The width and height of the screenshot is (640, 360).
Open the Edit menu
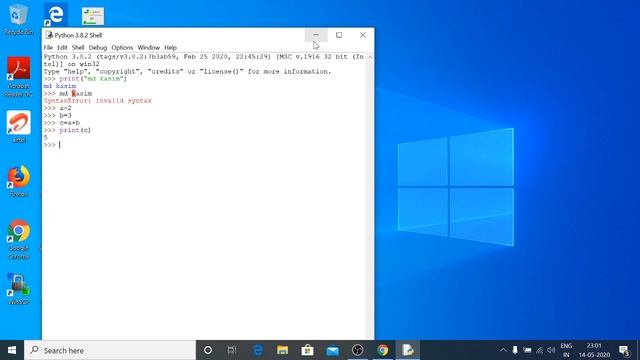point(62,47)
